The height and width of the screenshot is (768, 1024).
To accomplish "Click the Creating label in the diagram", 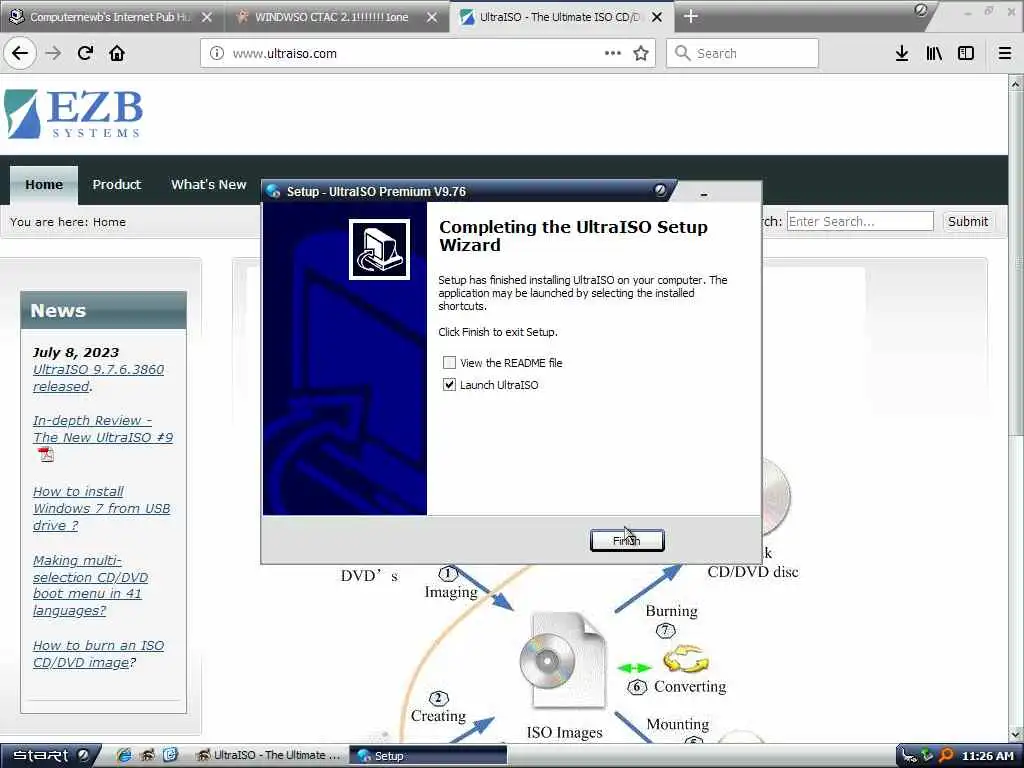I will 438,716.
